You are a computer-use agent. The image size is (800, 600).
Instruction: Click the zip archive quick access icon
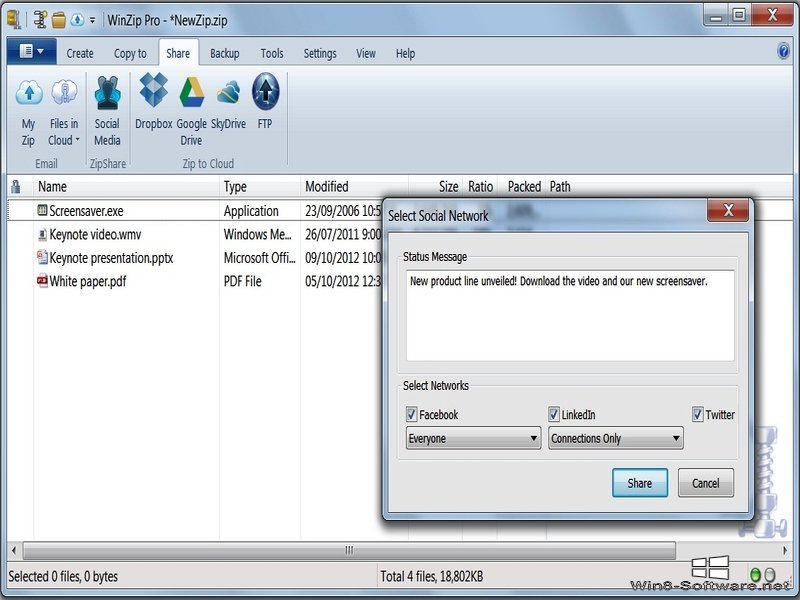click(x=40, y=19)
